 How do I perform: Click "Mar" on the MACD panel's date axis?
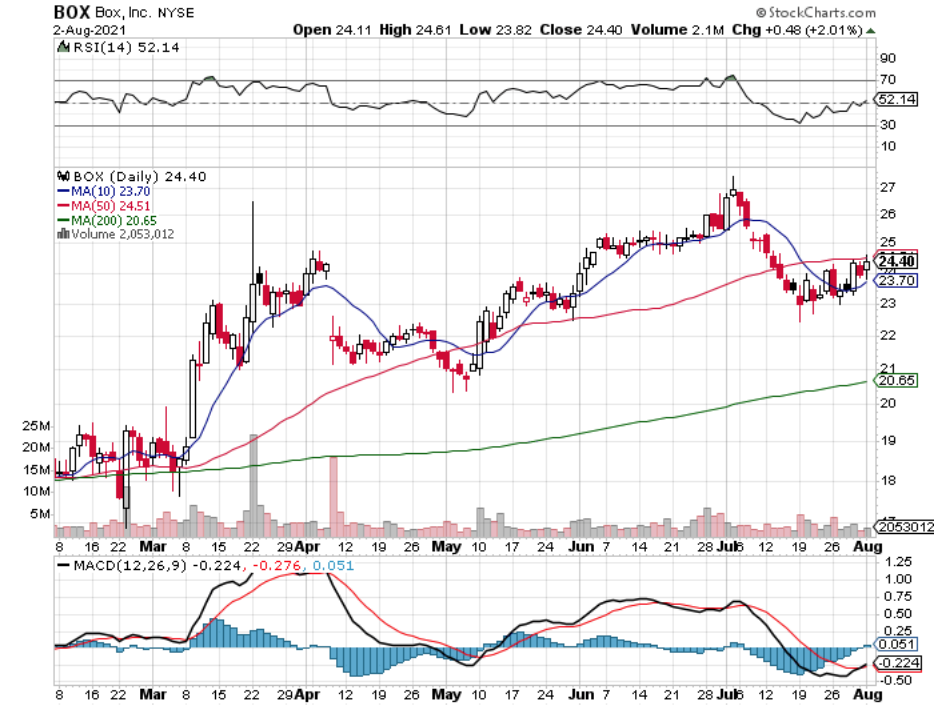click(152, 695)
